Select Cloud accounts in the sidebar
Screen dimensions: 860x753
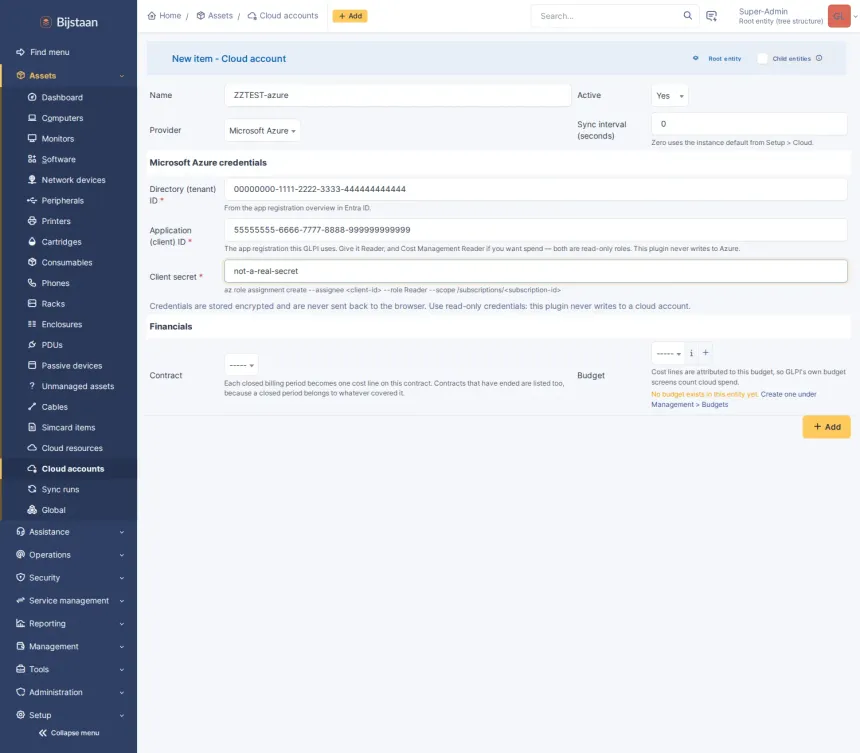coord(69,469)
